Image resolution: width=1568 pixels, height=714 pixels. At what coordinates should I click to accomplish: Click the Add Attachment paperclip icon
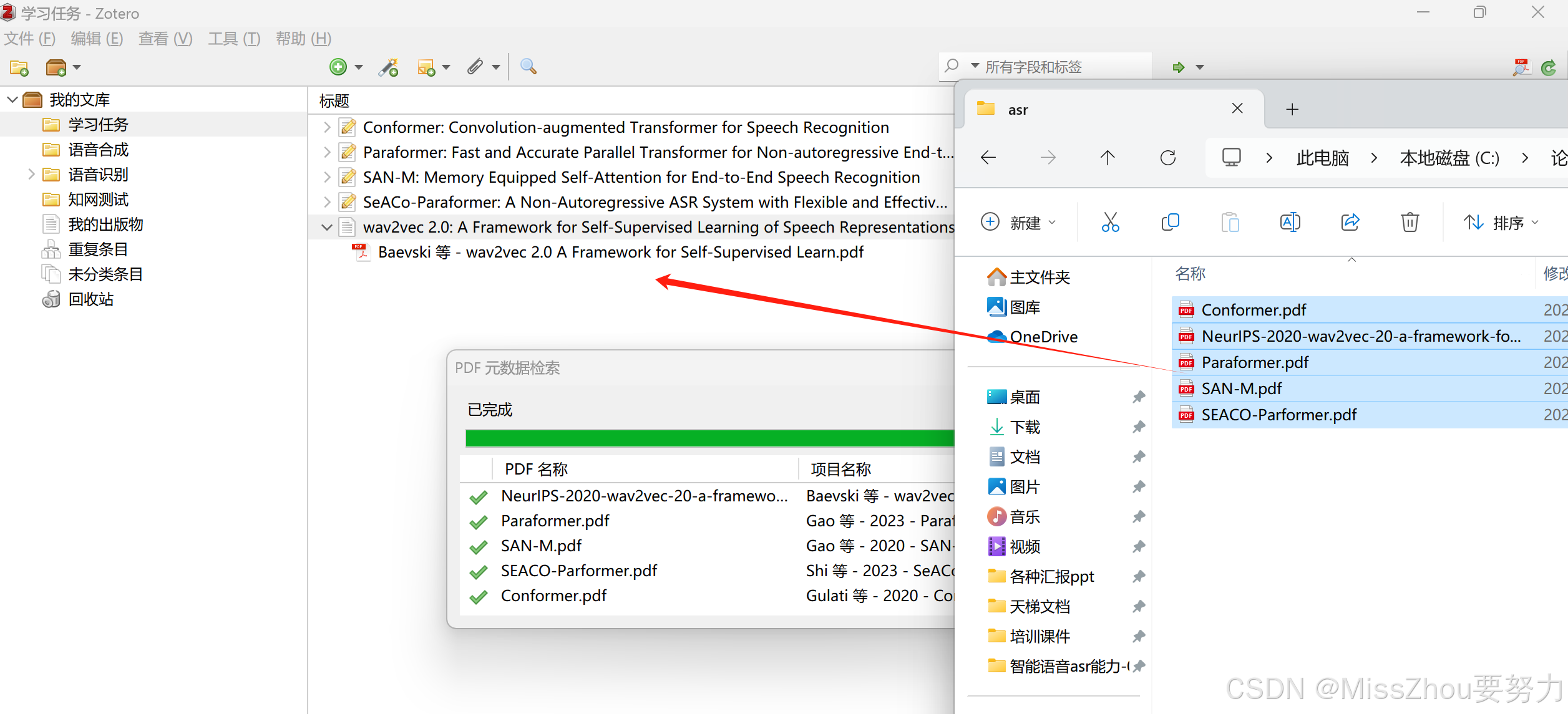pyautogui.click(x=475, y=66)
